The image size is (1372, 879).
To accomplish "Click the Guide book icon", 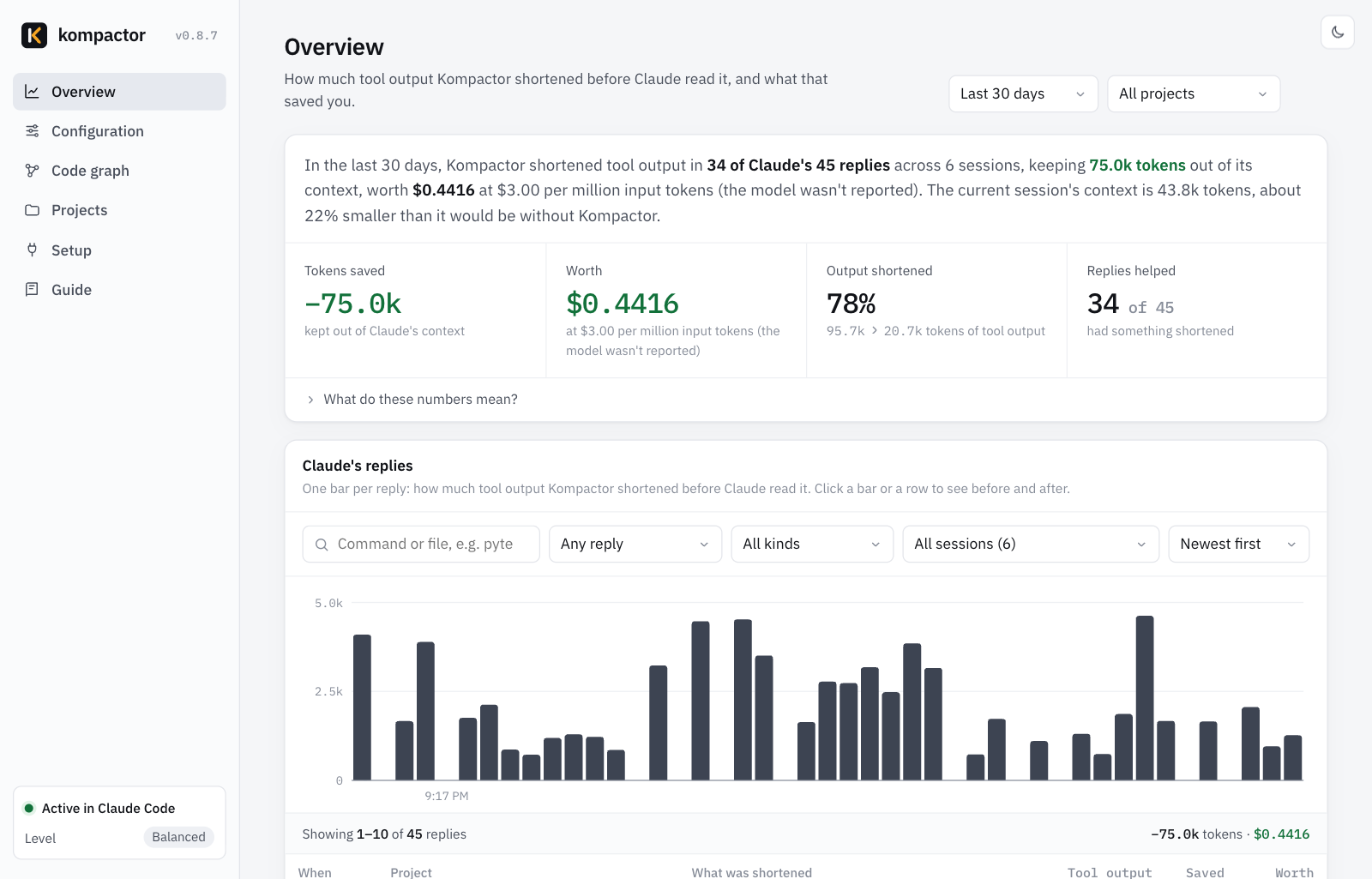I will click(32, 290).
